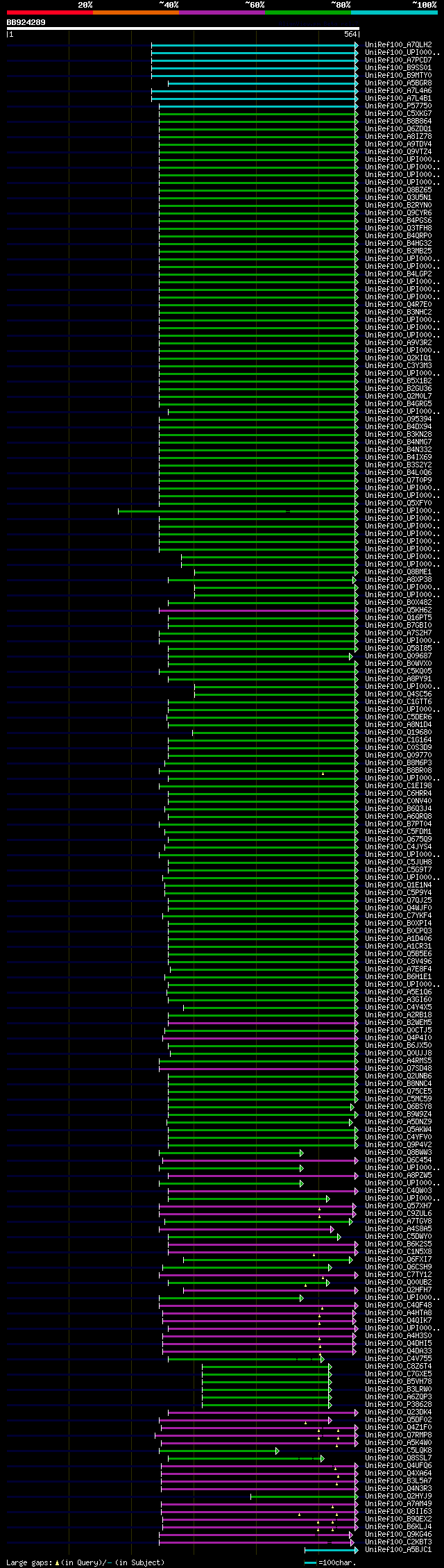Click the cyan segment of the identity legend
Image resolution: width=444 pixels, height=1568 pixels.
pyautogui.click(x=394, y=12)
